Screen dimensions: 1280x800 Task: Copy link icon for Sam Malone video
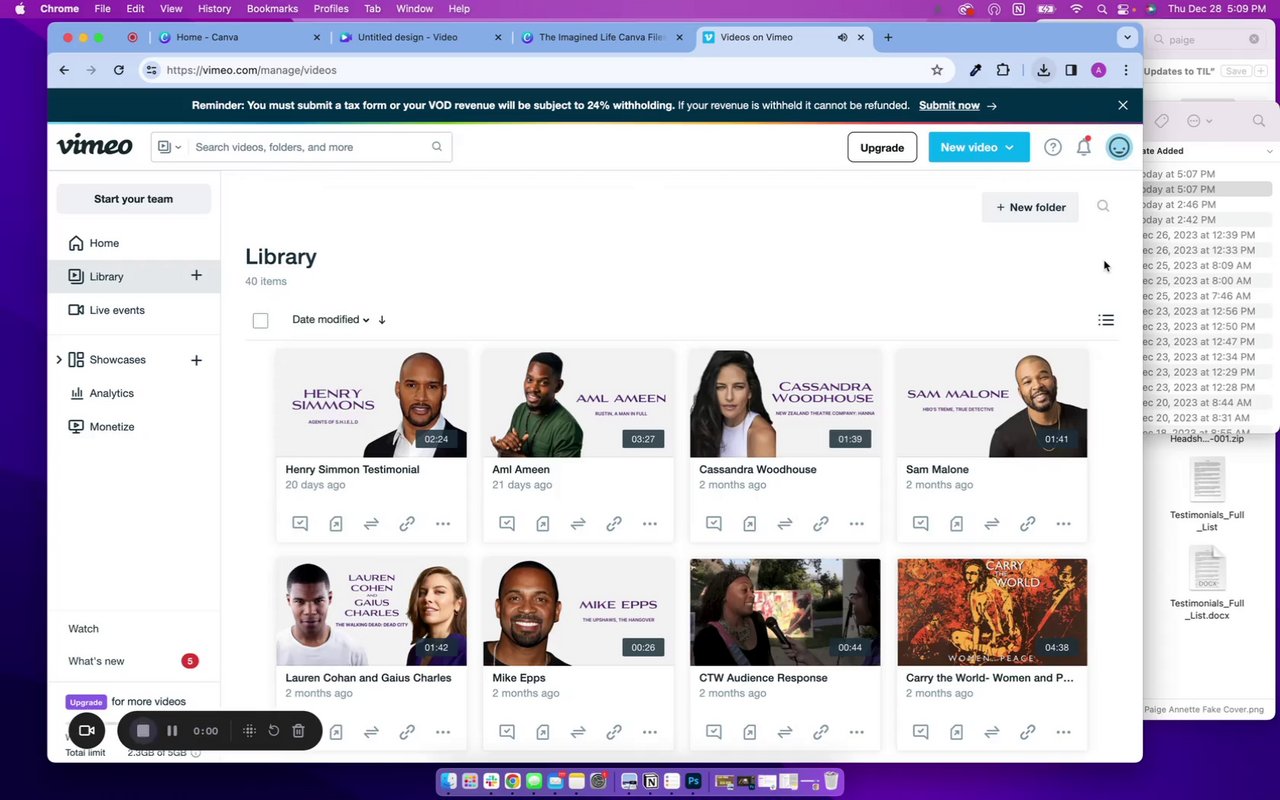(x=1027, y=523)
